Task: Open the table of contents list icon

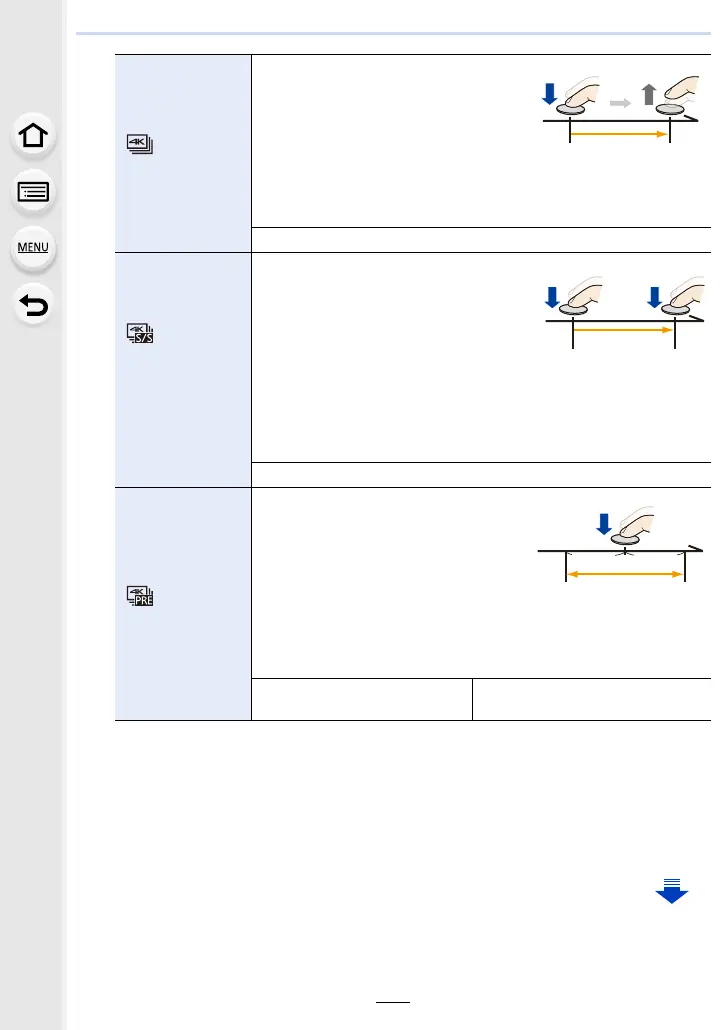Action: click(x=33, y=192)
